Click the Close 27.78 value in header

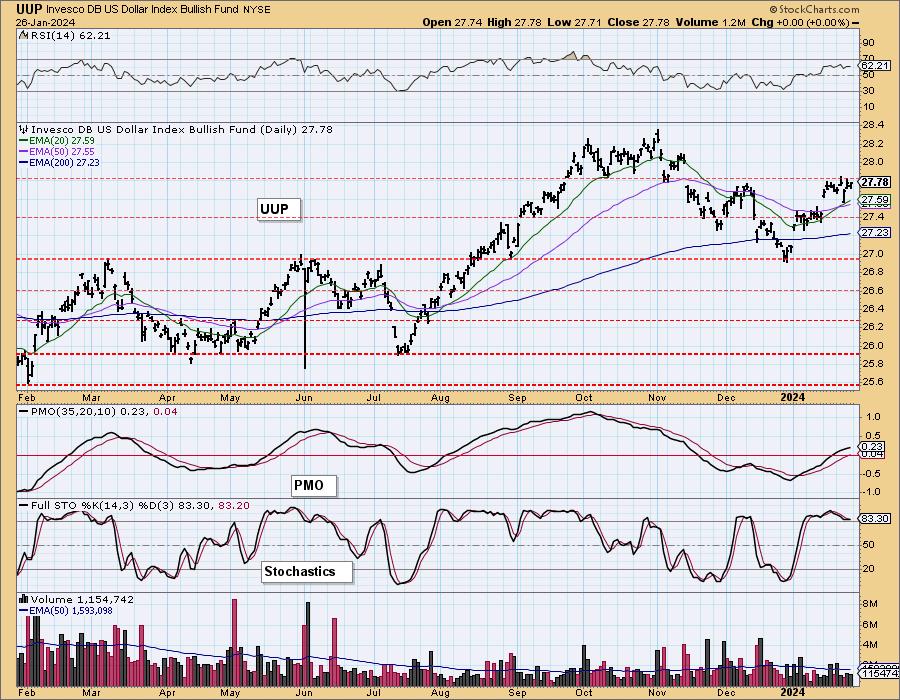coord(638,22)
